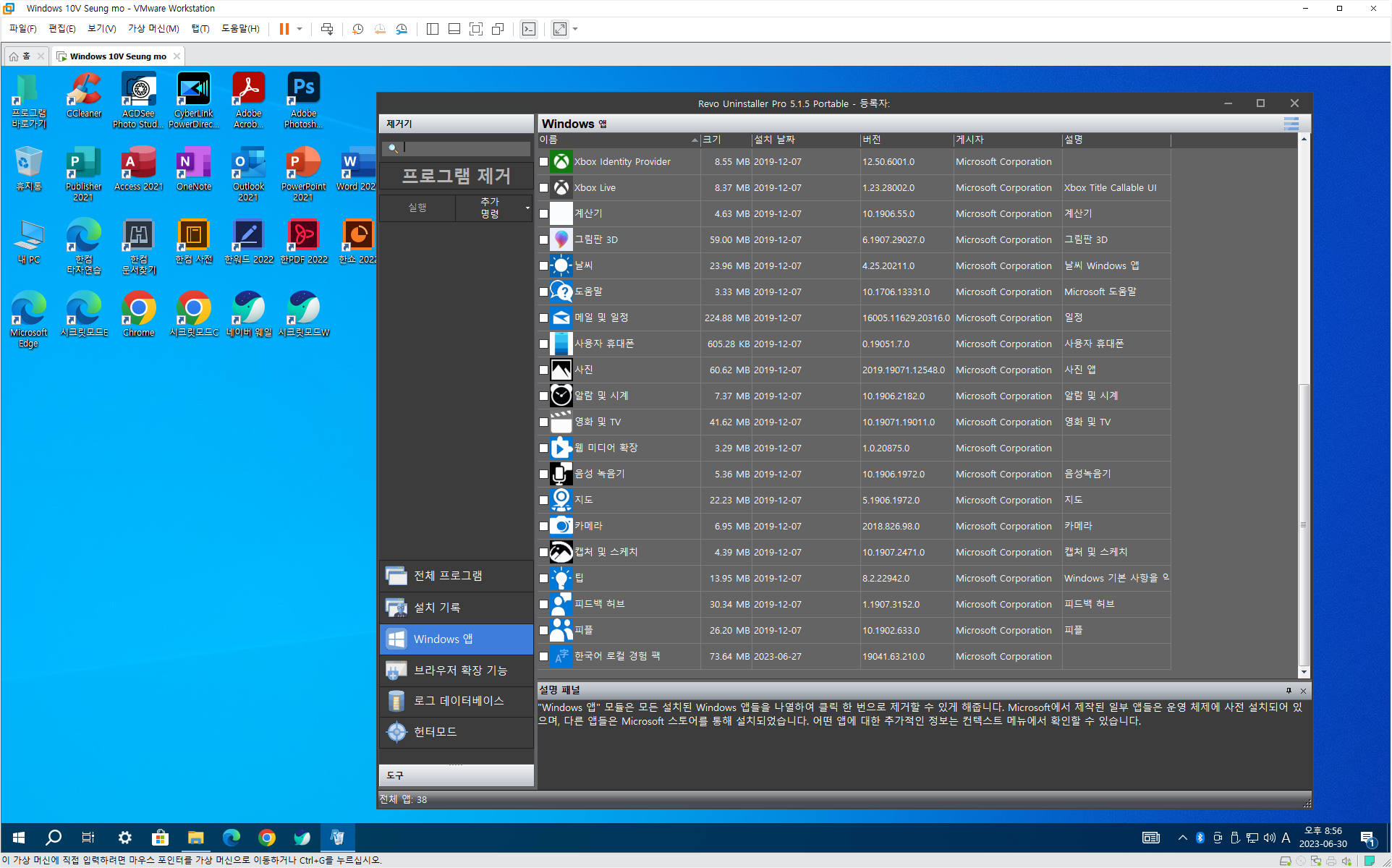The height and width of the screenshot is (868, 1392).
Task: Tick the 카메라 app checkbox
Action: pos(543,527)
